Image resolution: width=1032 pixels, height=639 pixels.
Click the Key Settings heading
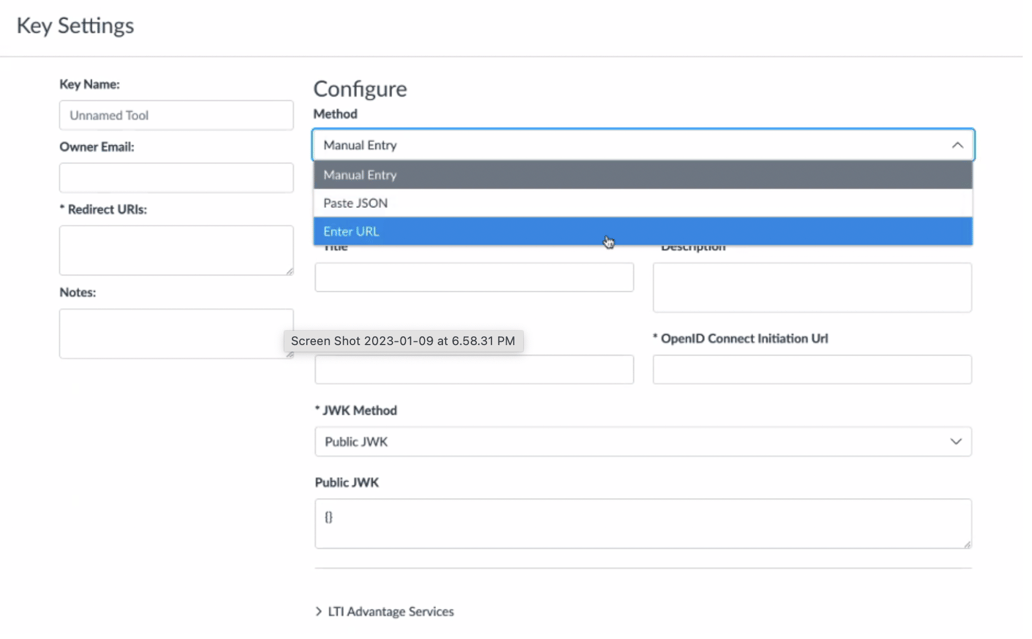pyautogui.click(x=74, y=26)
